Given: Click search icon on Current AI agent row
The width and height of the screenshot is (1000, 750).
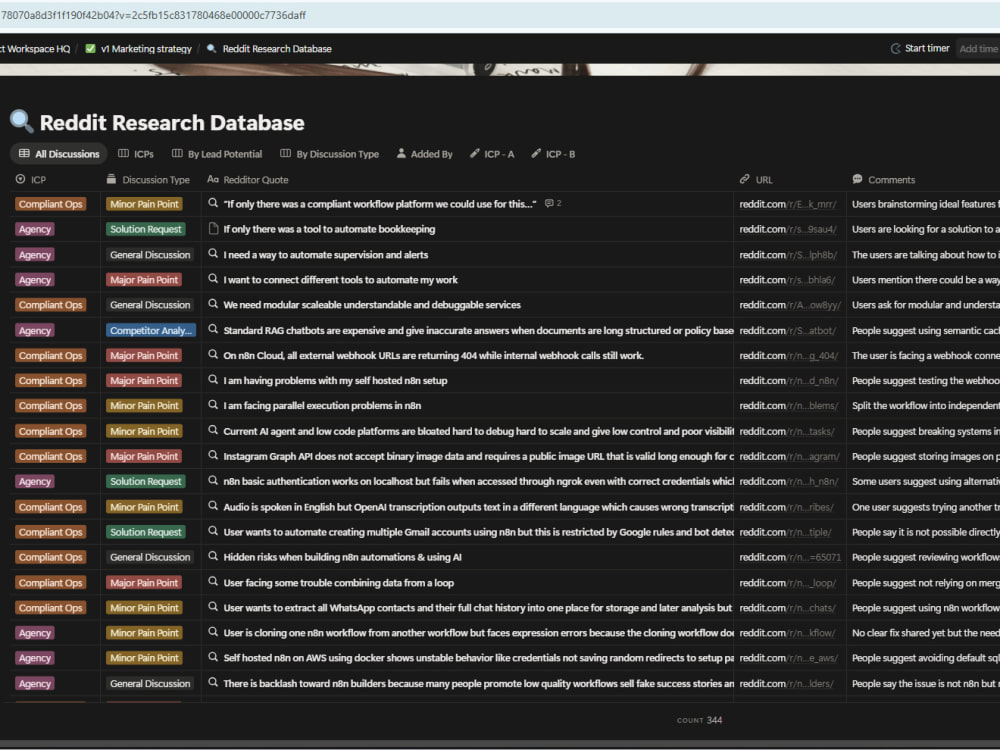Looking at the screenshot, I should pyautogui.click(x=213, y=430).
